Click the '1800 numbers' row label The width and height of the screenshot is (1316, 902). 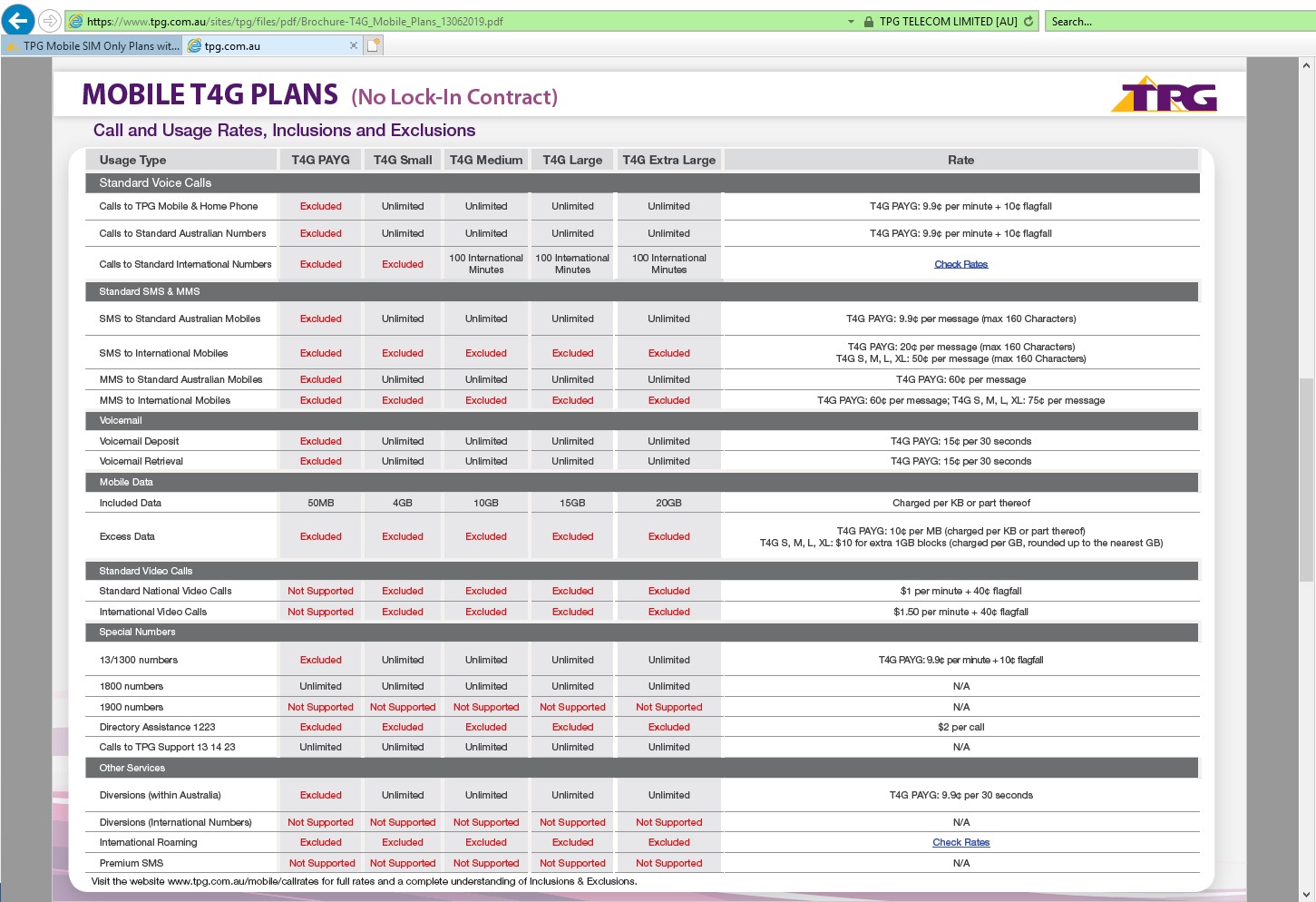(x=131, y=686)
